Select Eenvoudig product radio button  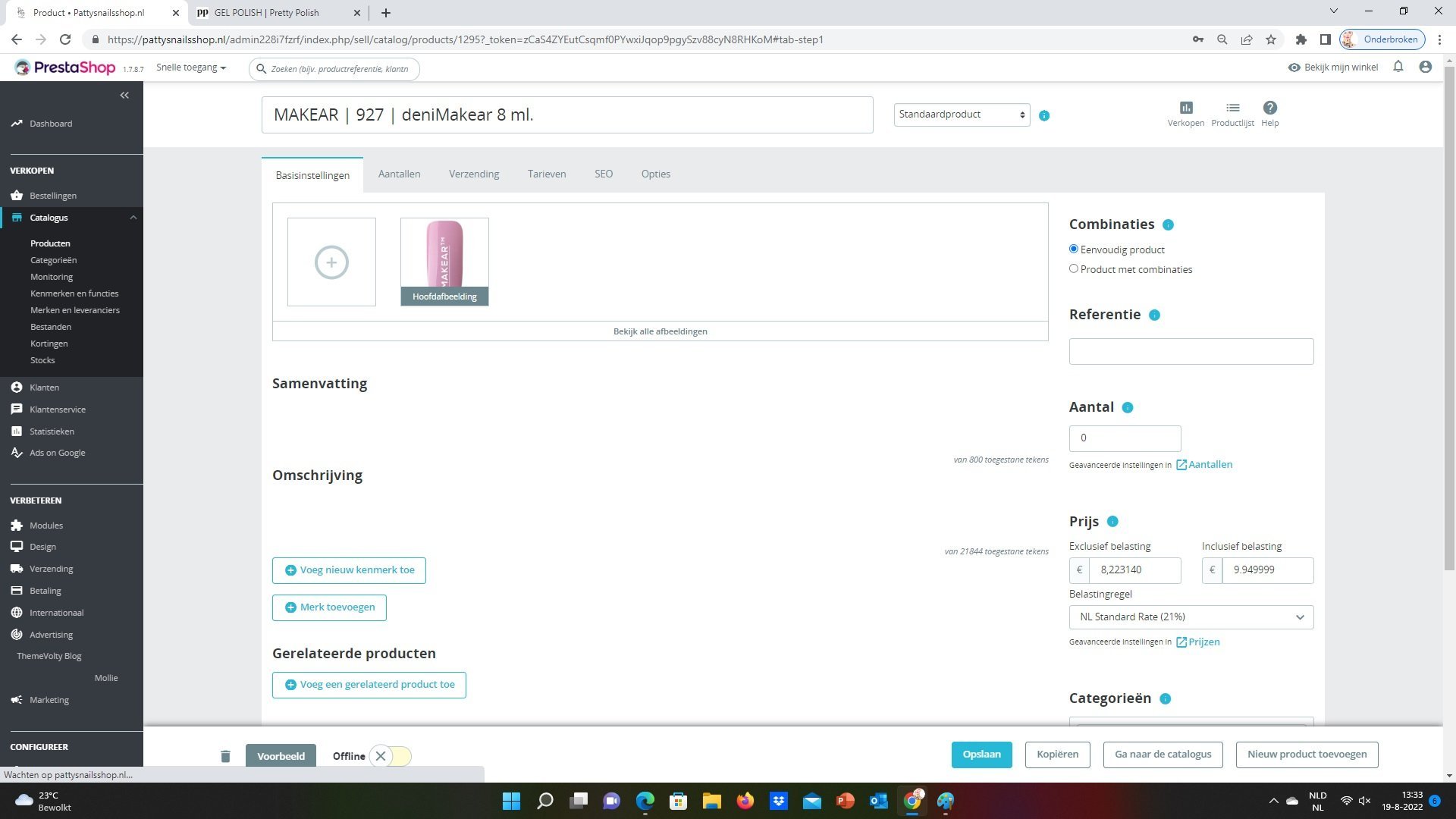pos(1073,249)
